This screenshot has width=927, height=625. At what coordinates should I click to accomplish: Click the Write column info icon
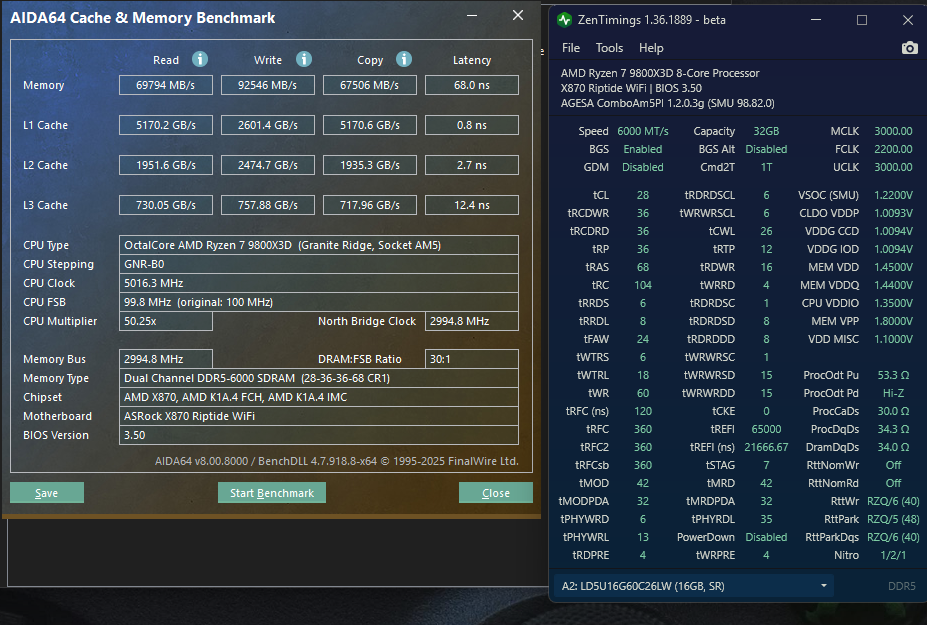click(304, 60)
